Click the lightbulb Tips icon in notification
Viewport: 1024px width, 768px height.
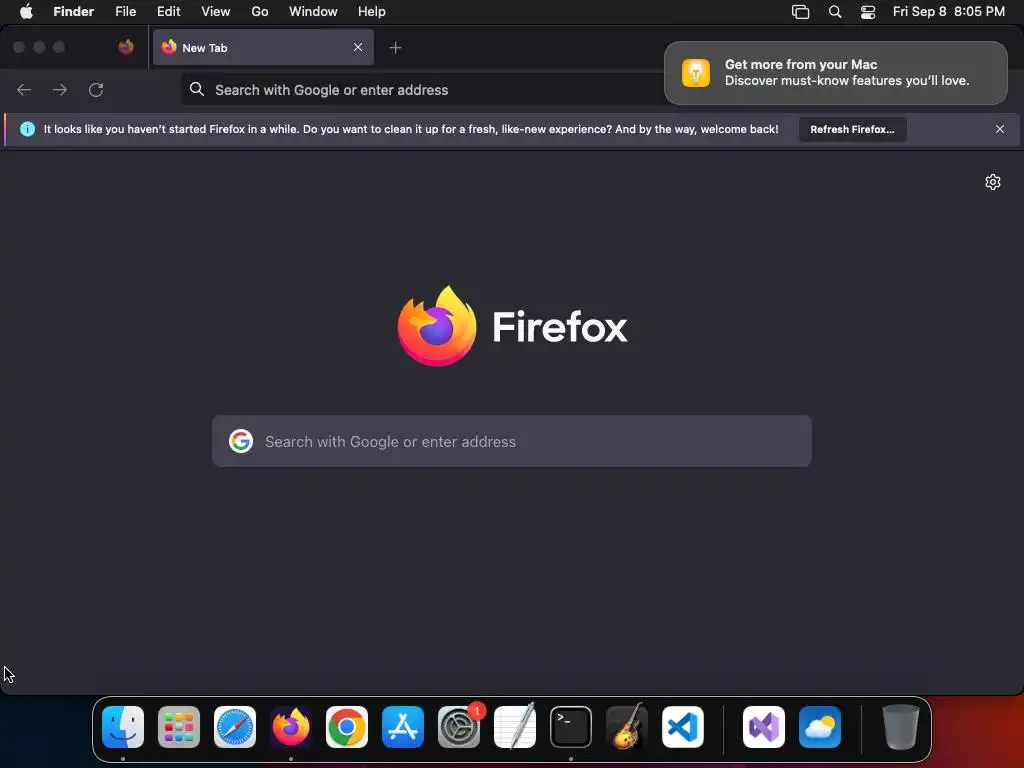[696, 72]
